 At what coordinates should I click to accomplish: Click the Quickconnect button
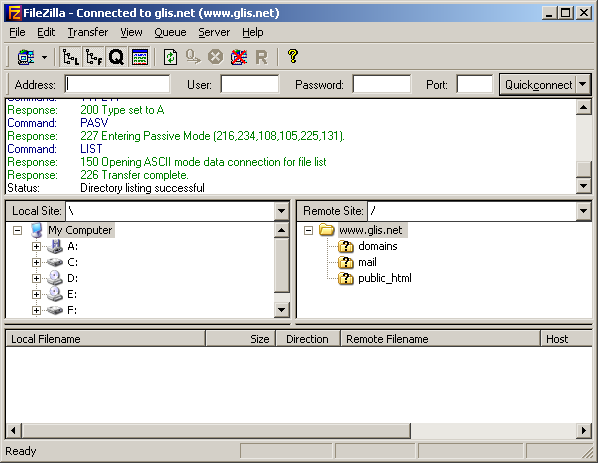pyautogui.click(x=538, y=85)
